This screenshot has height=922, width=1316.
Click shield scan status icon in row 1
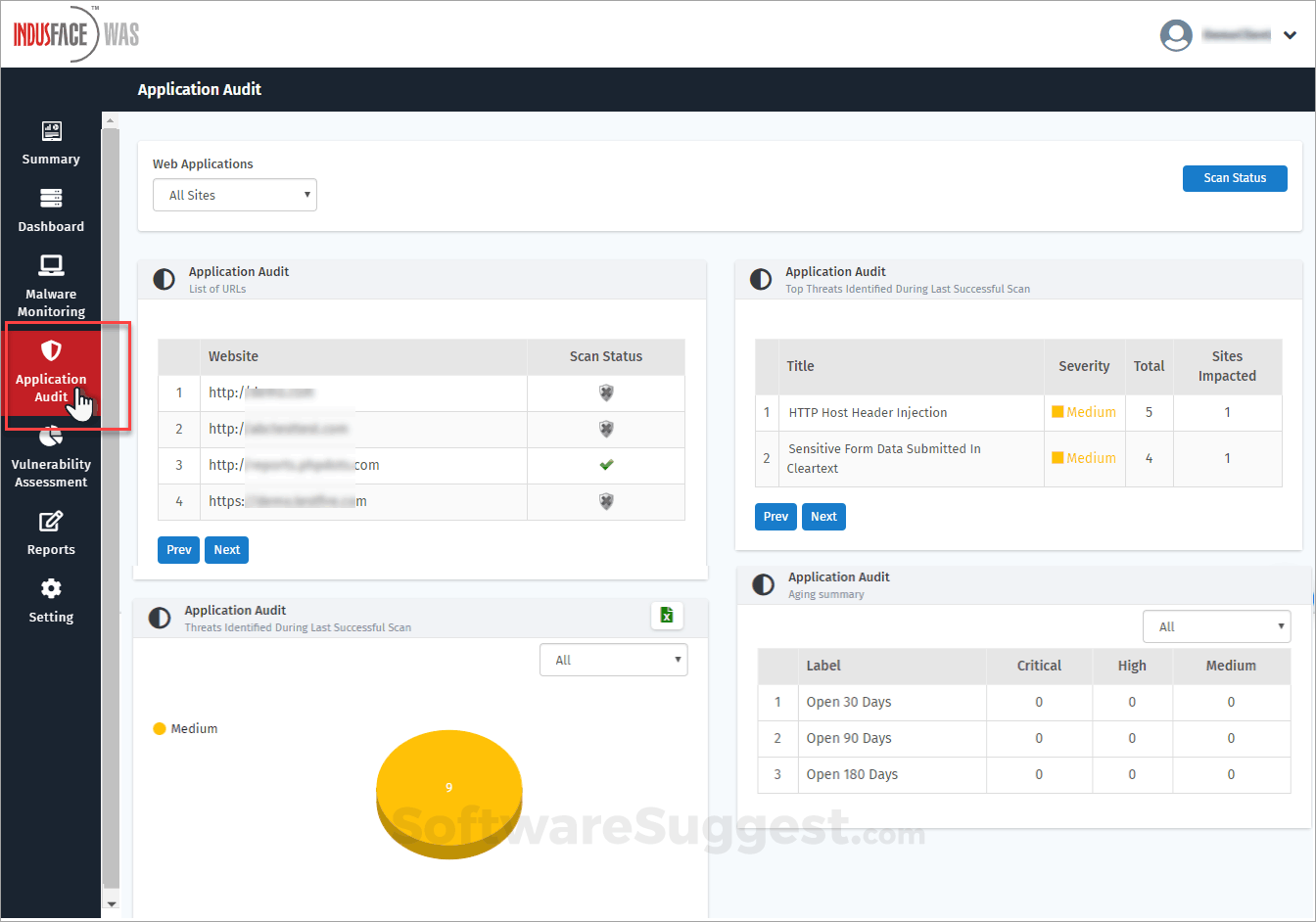(606, 392)
